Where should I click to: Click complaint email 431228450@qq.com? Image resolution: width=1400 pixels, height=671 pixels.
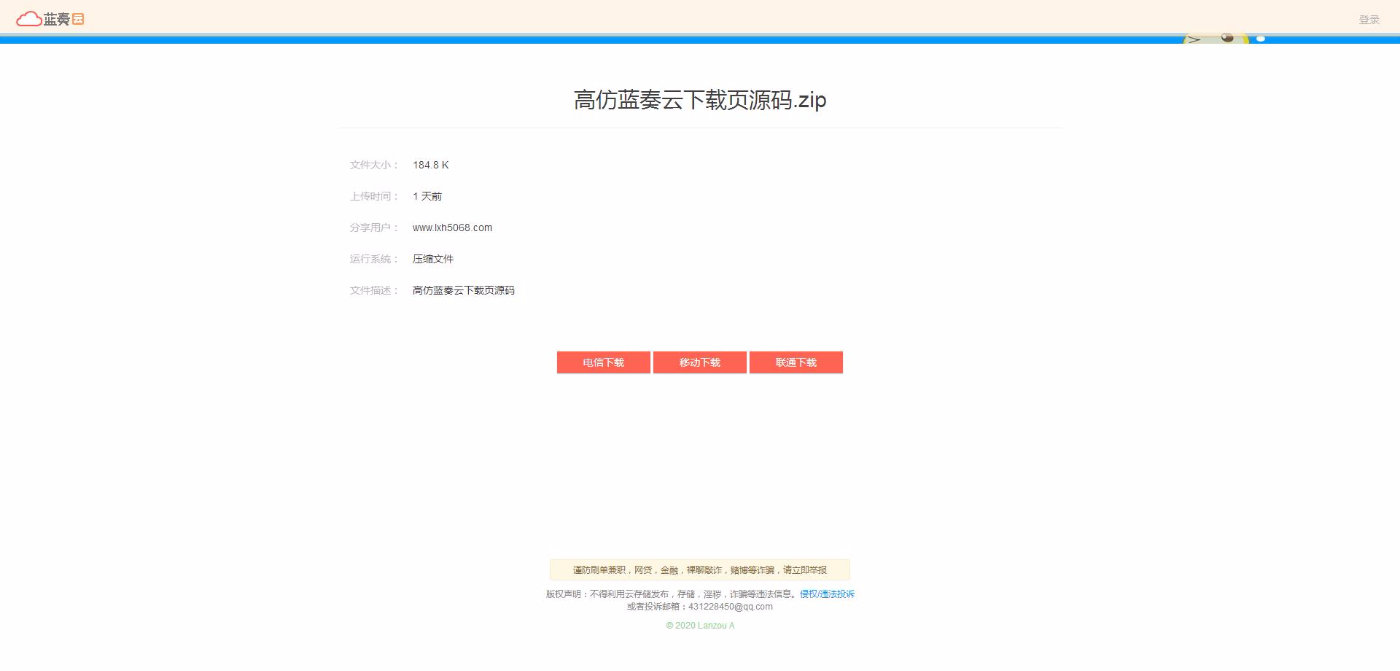click(x=730, y=606)
